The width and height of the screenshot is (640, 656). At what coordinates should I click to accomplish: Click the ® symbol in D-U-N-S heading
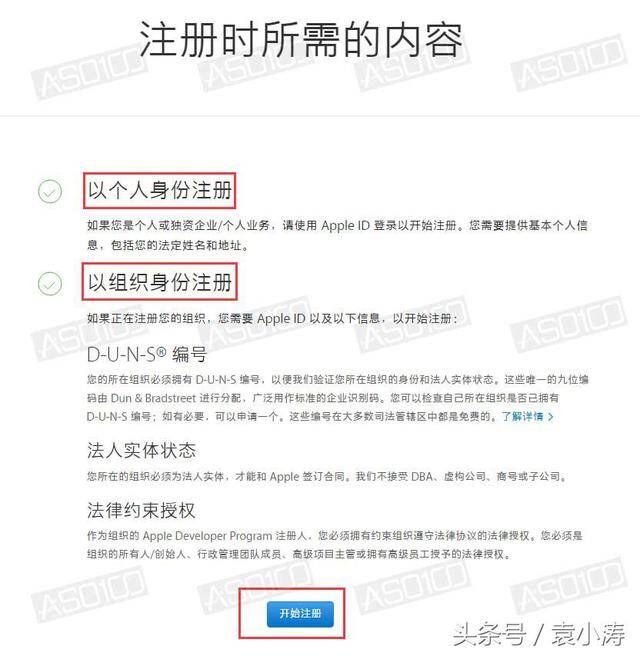tap(161, 354)
